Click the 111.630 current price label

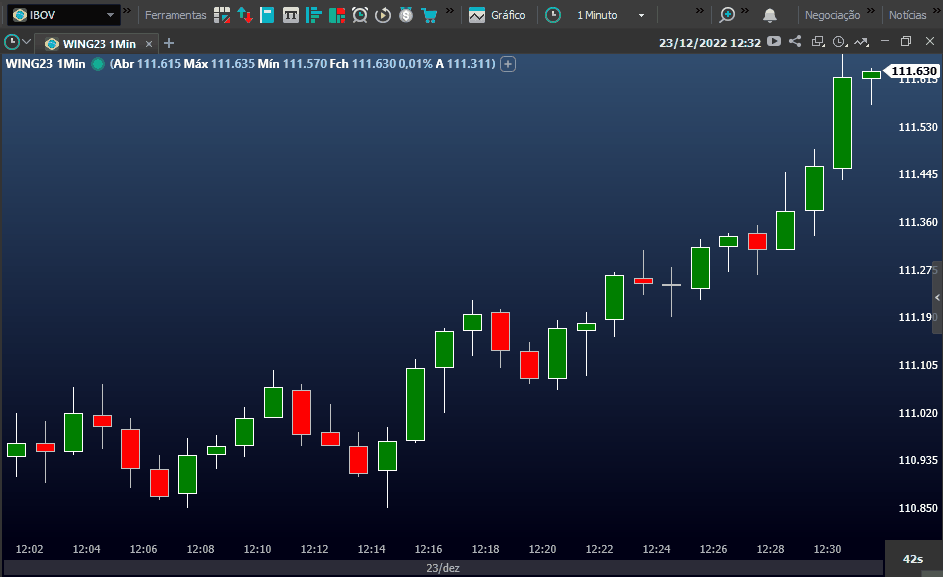(912, 71)
